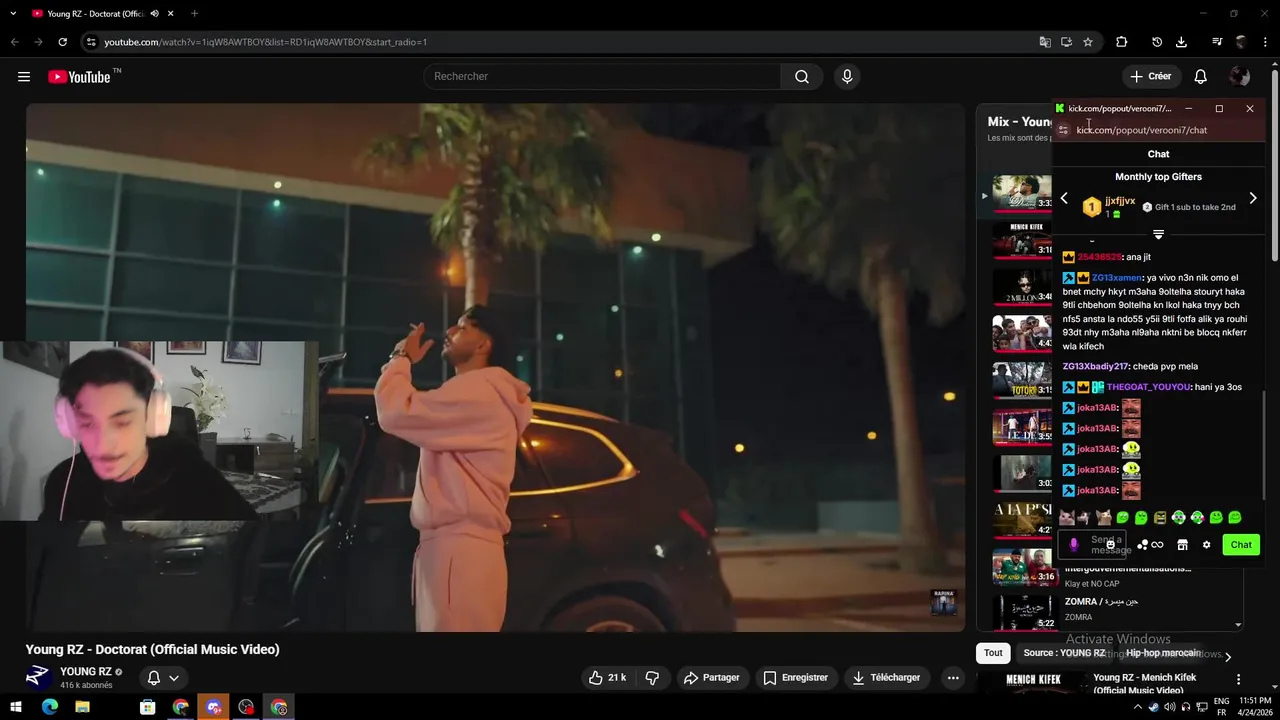Switch the ENG FR input language
The height and width of the screenshot is (720, 1280).
pos(1222,707)
